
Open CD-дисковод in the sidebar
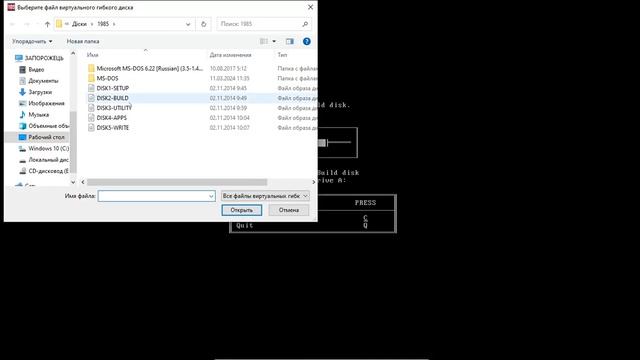(44, 171)
